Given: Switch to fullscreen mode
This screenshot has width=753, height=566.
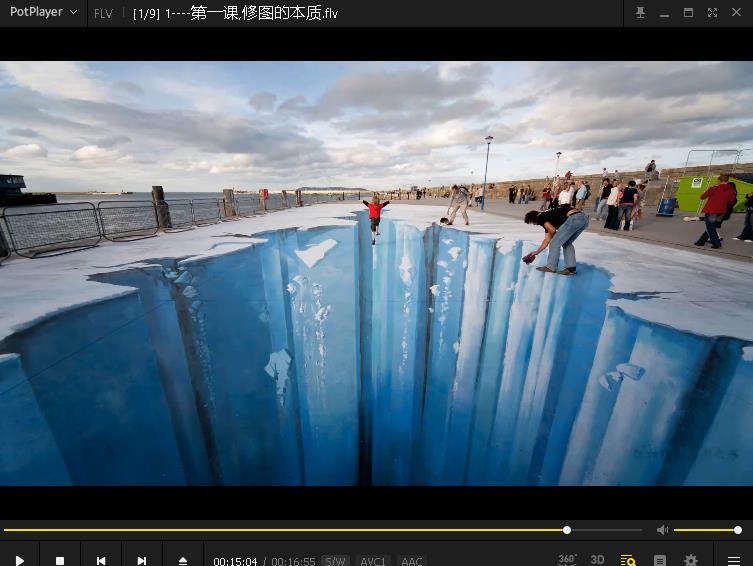Looking at the screenshot, I should (712, 12).
